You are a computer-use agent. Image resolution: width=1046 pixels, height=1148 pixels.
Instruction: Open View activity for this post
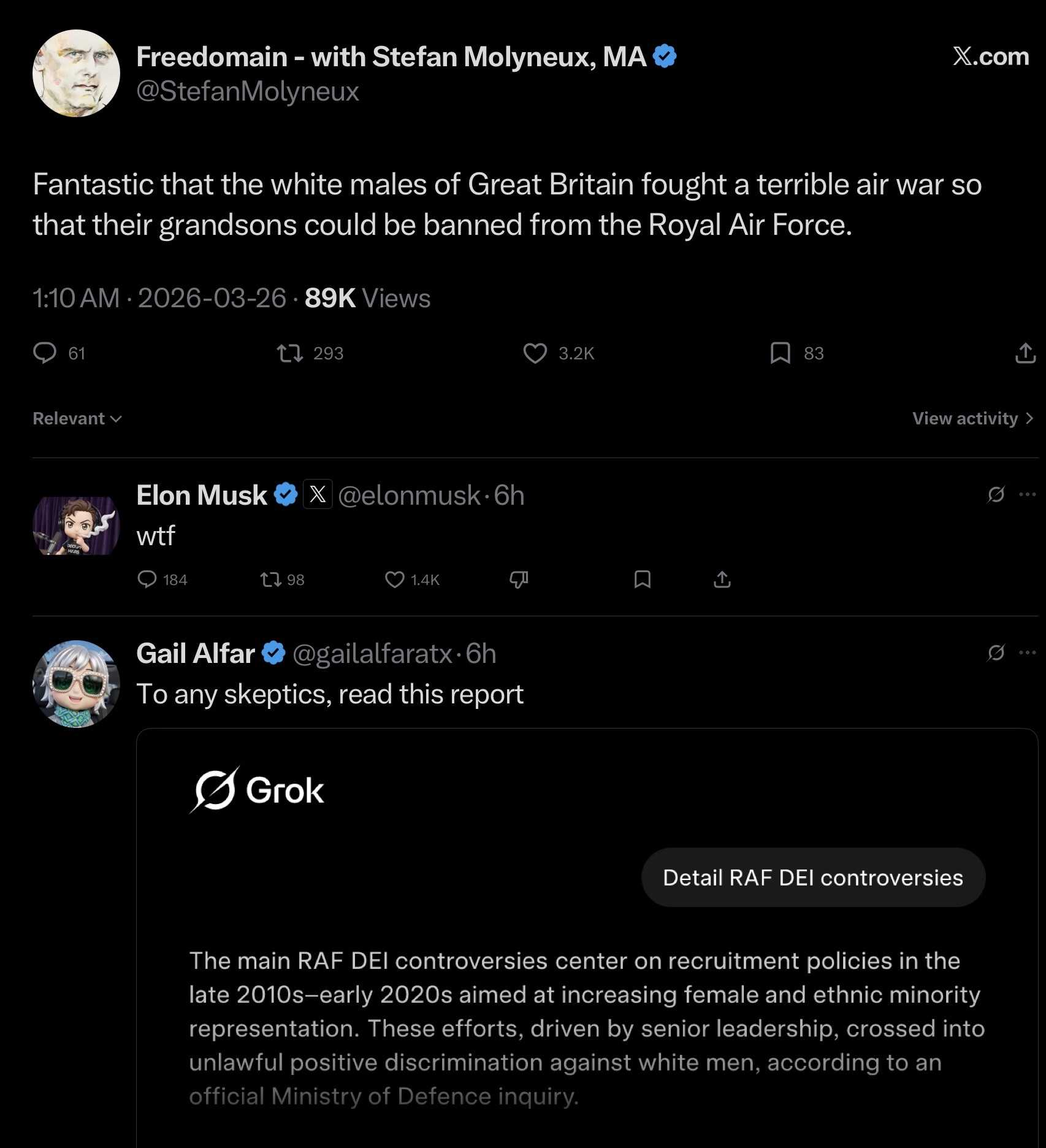(x=972, y=419)
